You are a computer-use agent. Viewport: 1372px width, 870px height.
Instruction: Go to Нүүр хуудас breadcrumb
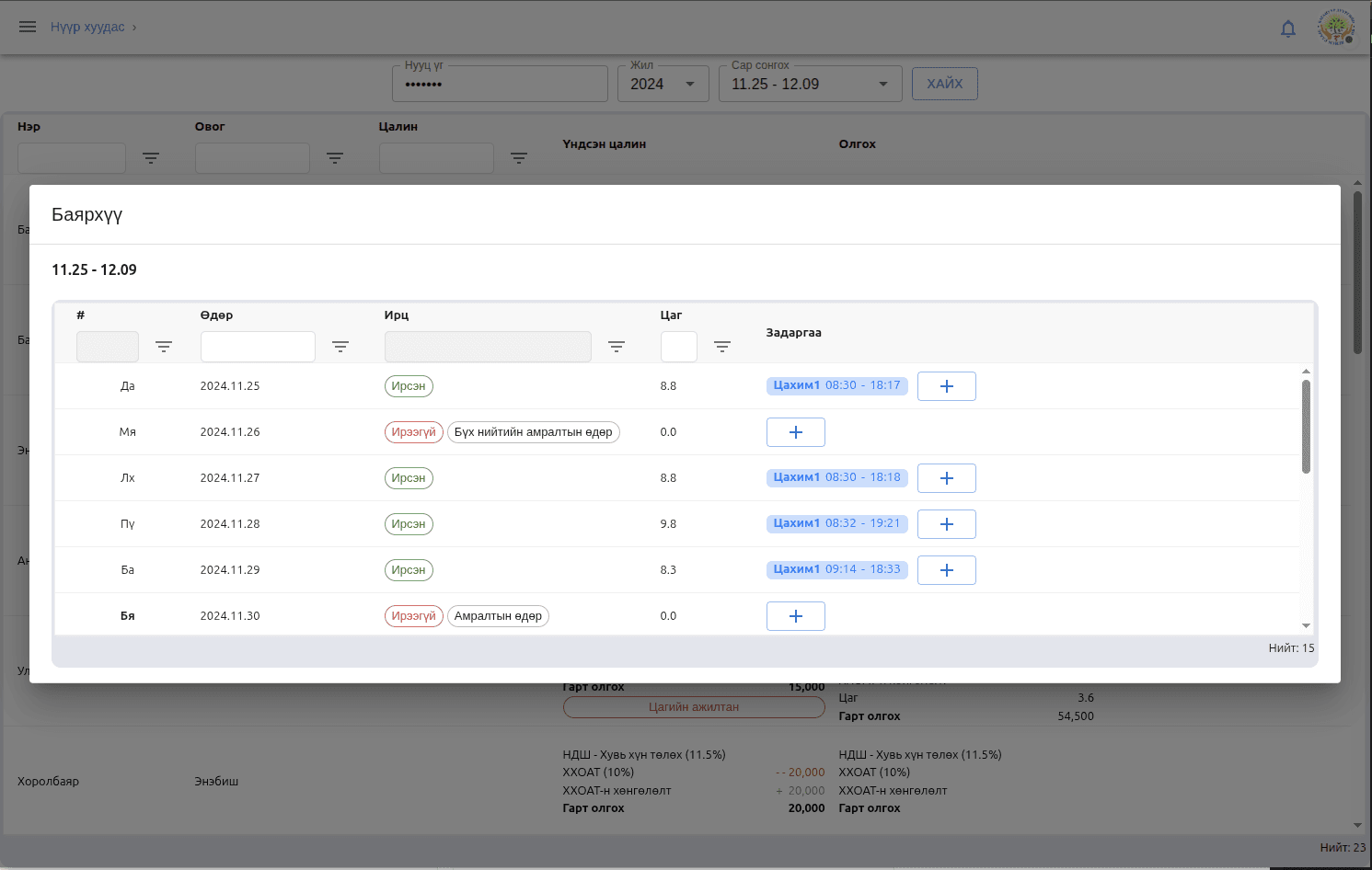87,27
